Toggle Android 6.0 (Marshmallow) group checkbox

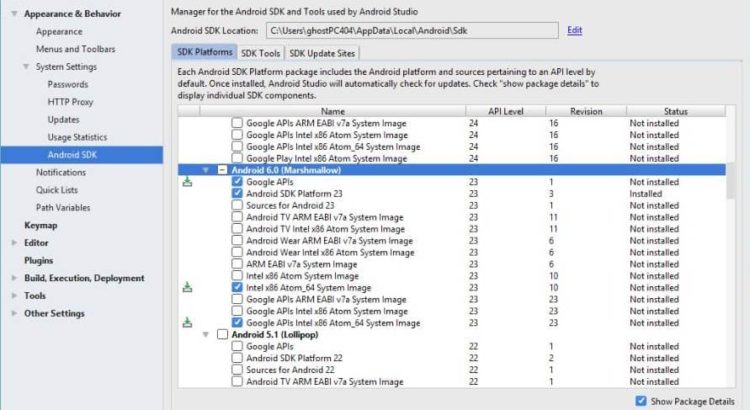[222, 170]
